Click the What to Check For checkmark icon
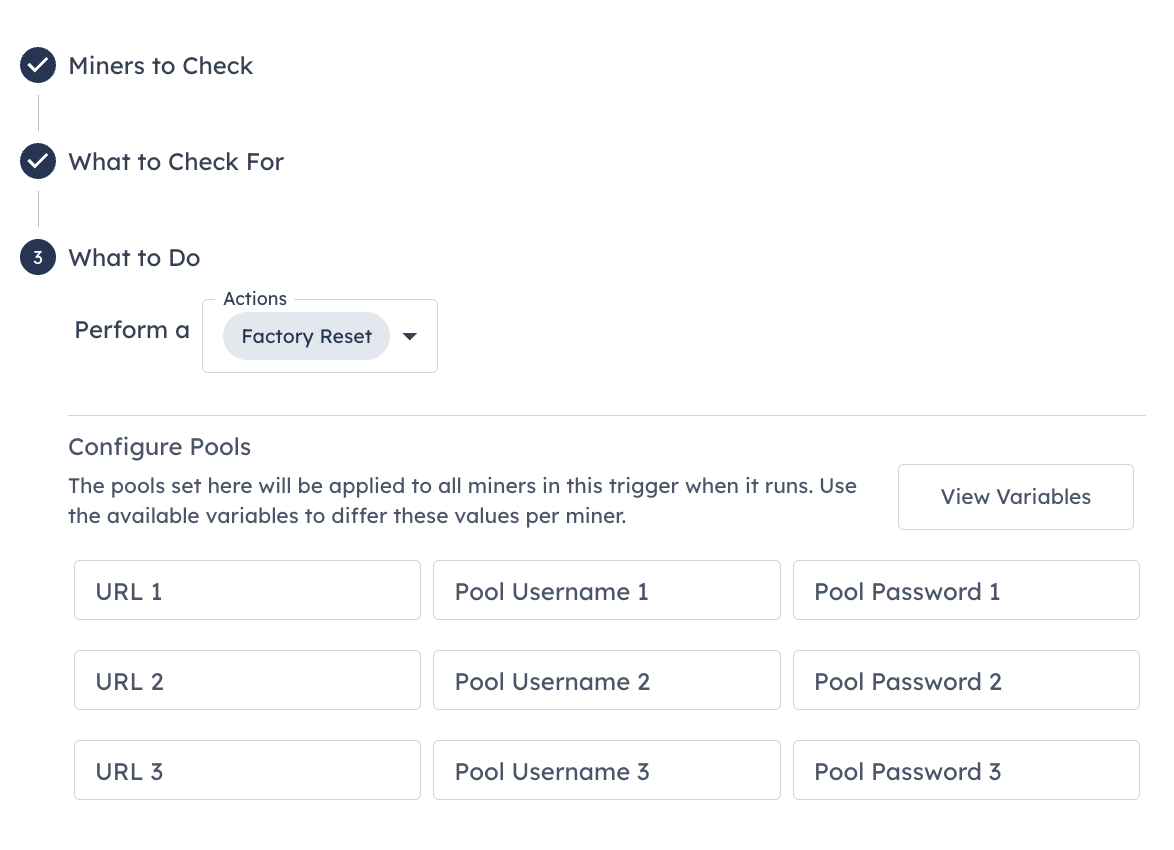 click(x=37, y=161)
